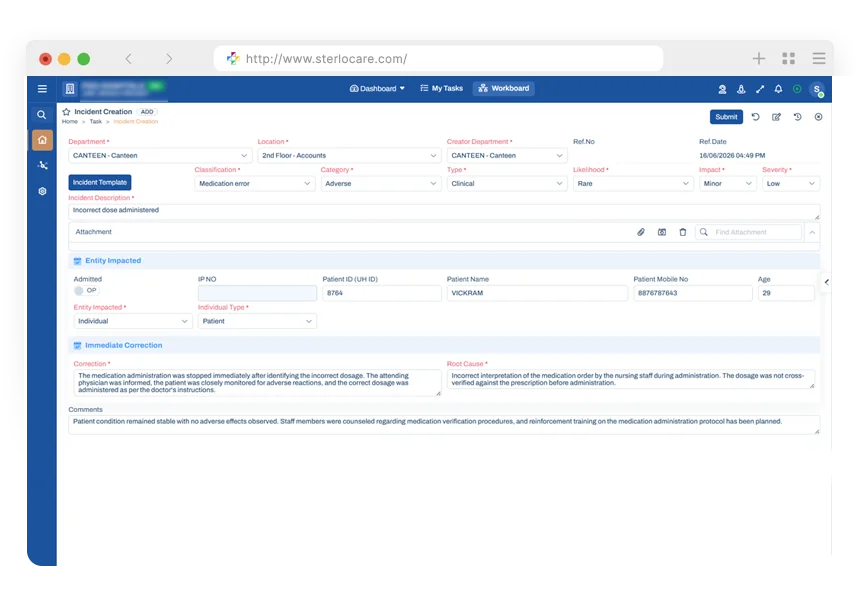Star the Incident Creation page as favorite

click(x=66, y=112)
